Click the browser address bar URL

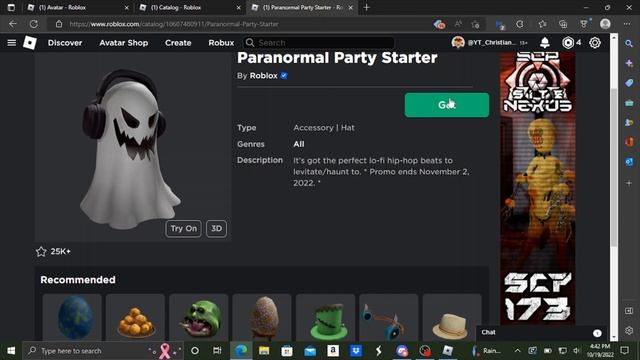point(174,24)
